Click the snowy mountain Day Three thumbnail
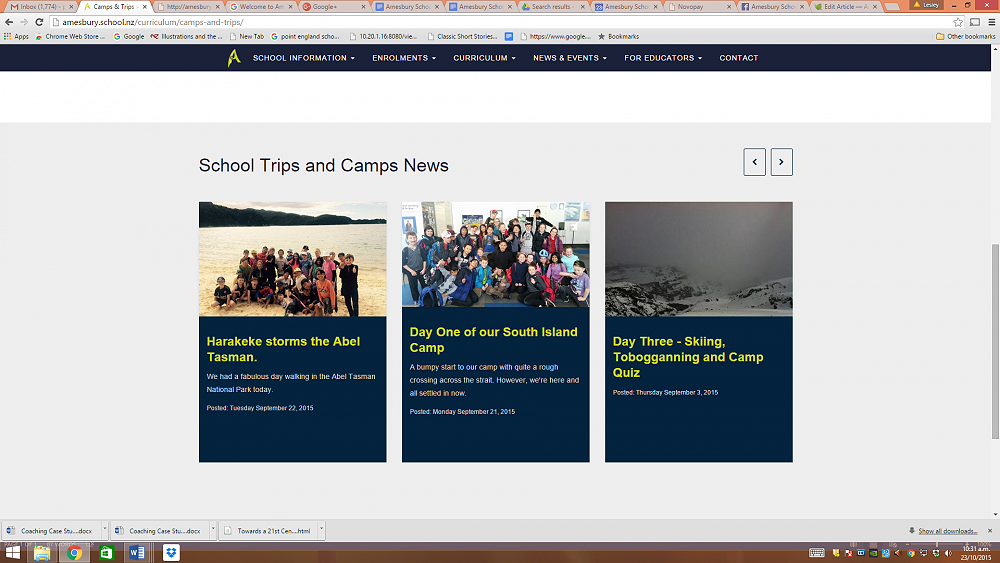 point(698,259)
